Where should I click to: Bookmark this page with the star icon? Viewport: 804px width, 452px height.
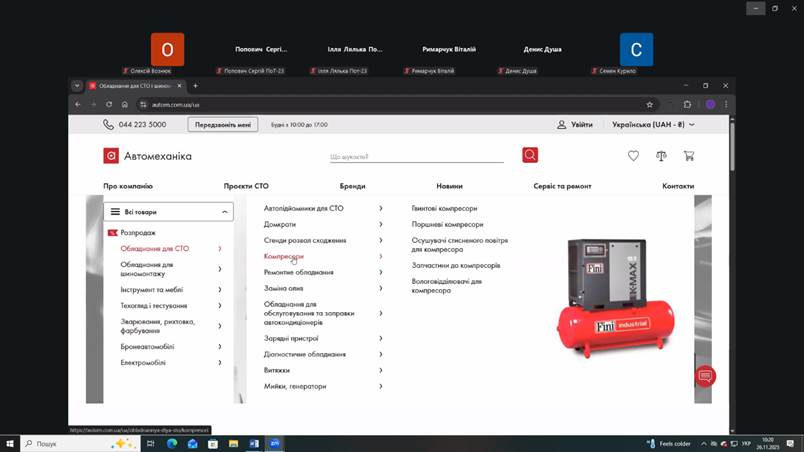point(649,104)
